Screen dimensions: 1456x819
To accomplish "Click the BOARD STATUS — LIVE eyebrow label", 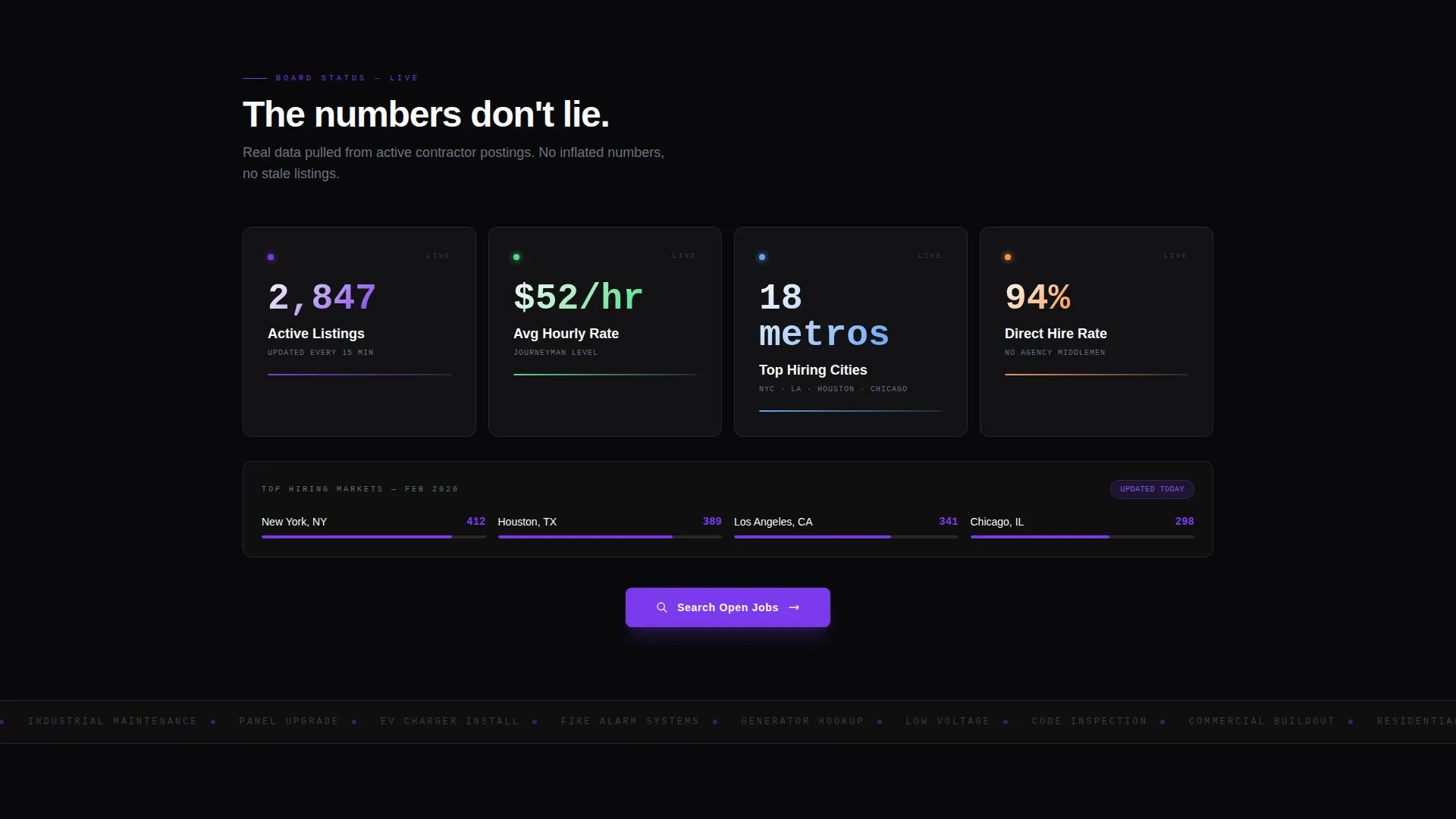I will (347, 78).
